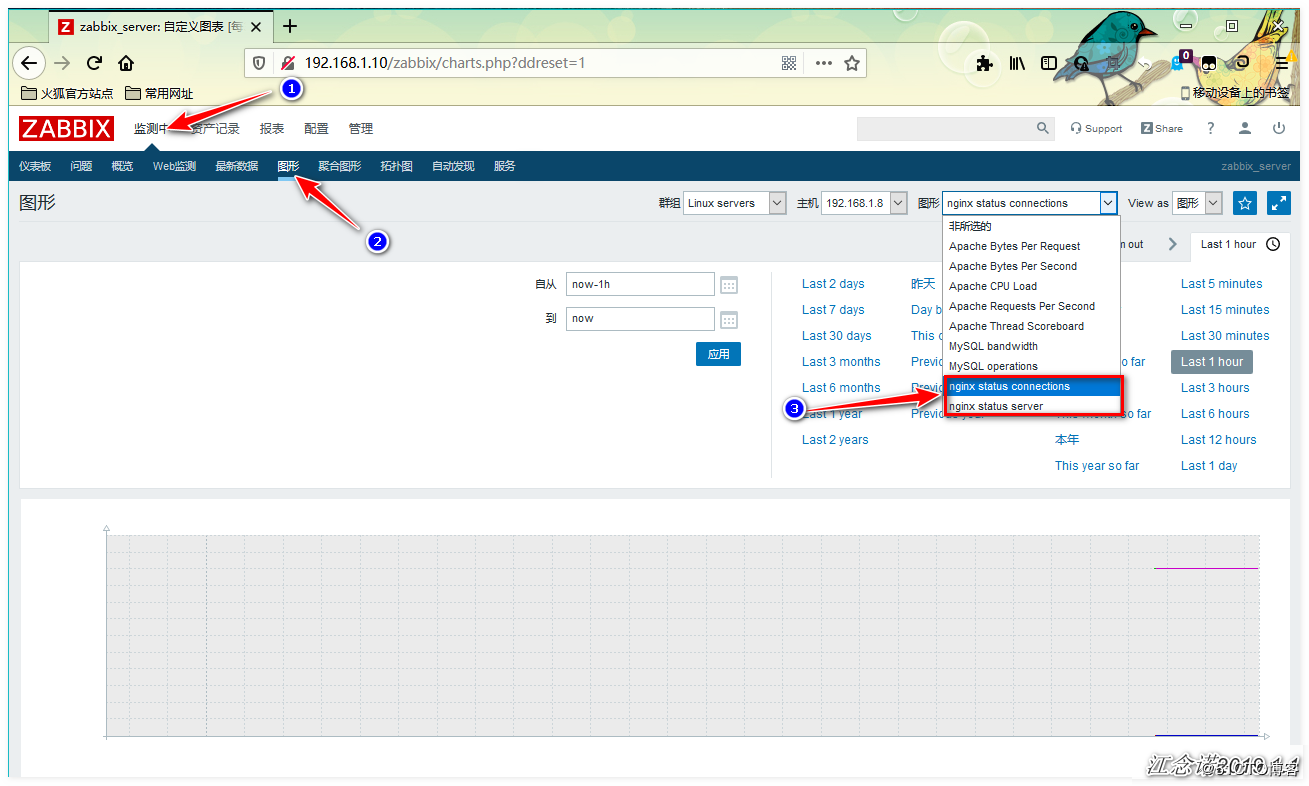The width and height of the screenshot is (1309, 786).
Task: Choose Last 6 months range
Action: [x=841, y=388]
